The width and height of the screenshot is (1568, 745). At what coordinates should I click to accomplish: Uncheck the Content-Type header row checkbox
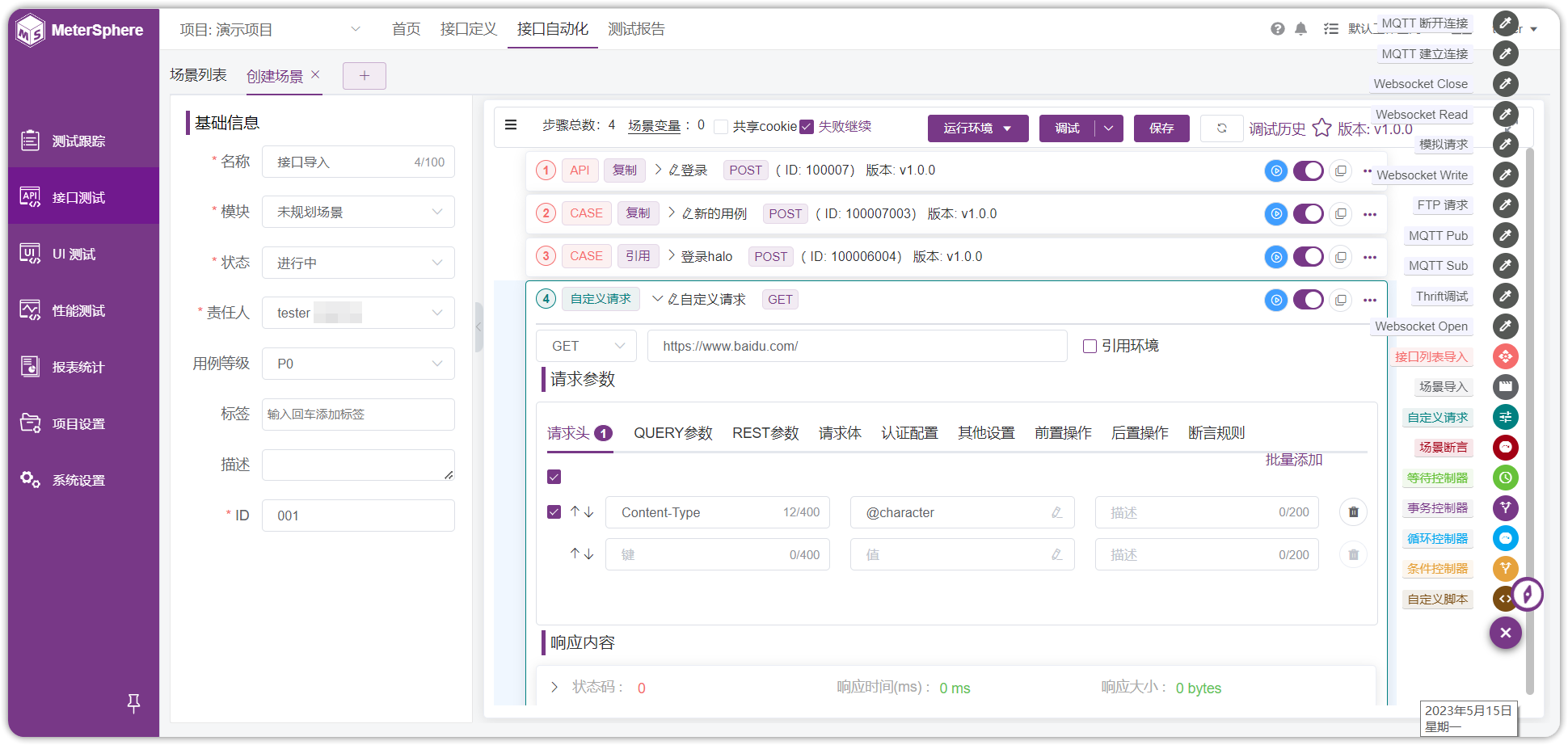click(x=554, y=511)
